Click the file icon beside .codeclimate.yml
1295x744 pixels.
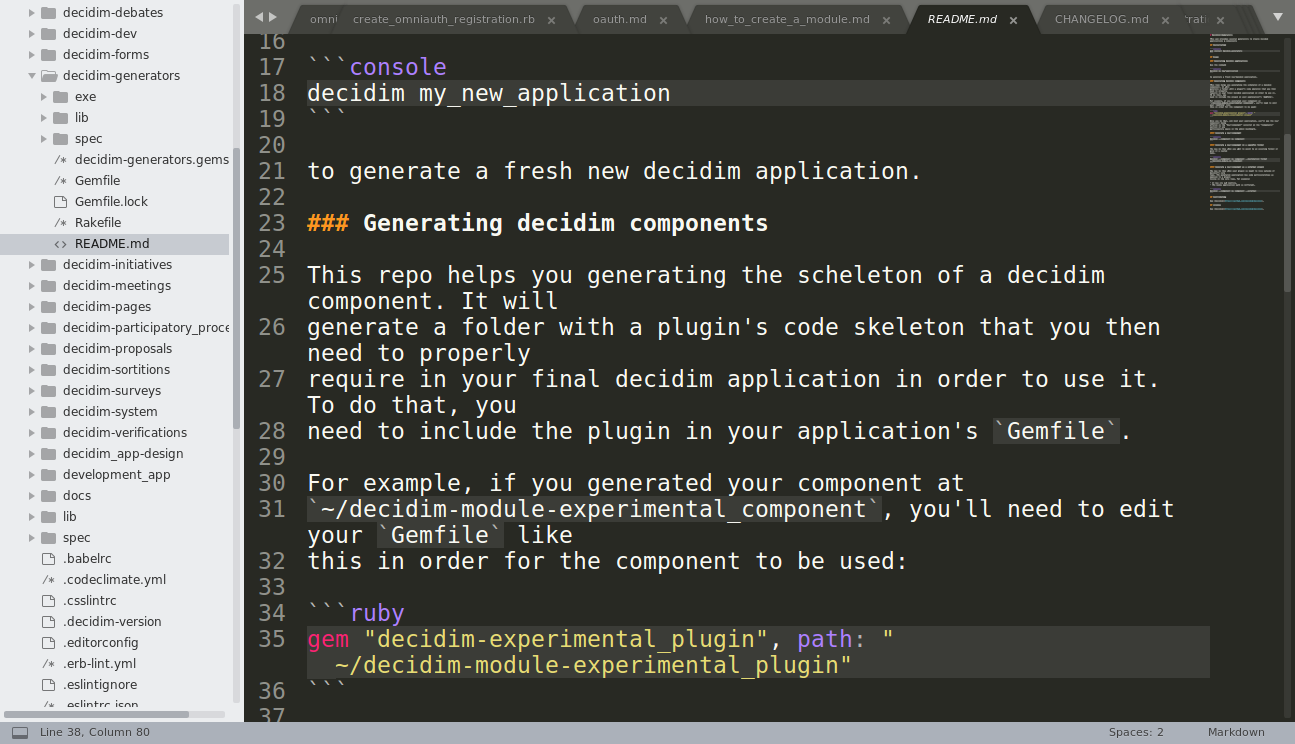[x=47, y=580]
